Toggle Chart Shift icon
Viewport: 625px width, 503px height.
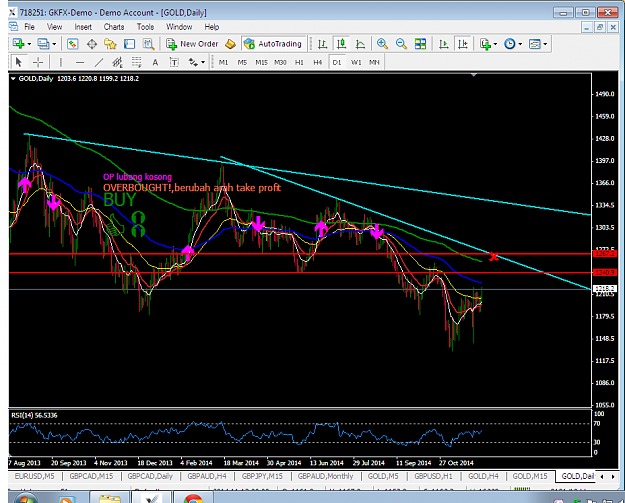click(x=463, y=44)
